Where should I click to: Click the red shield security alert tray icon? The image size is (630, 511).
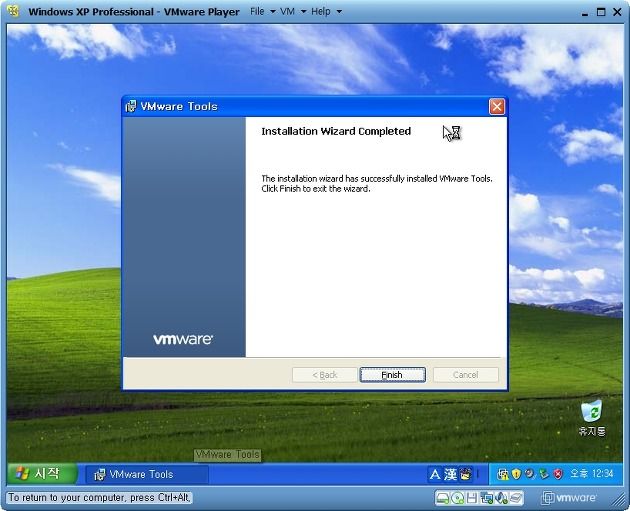558,474
